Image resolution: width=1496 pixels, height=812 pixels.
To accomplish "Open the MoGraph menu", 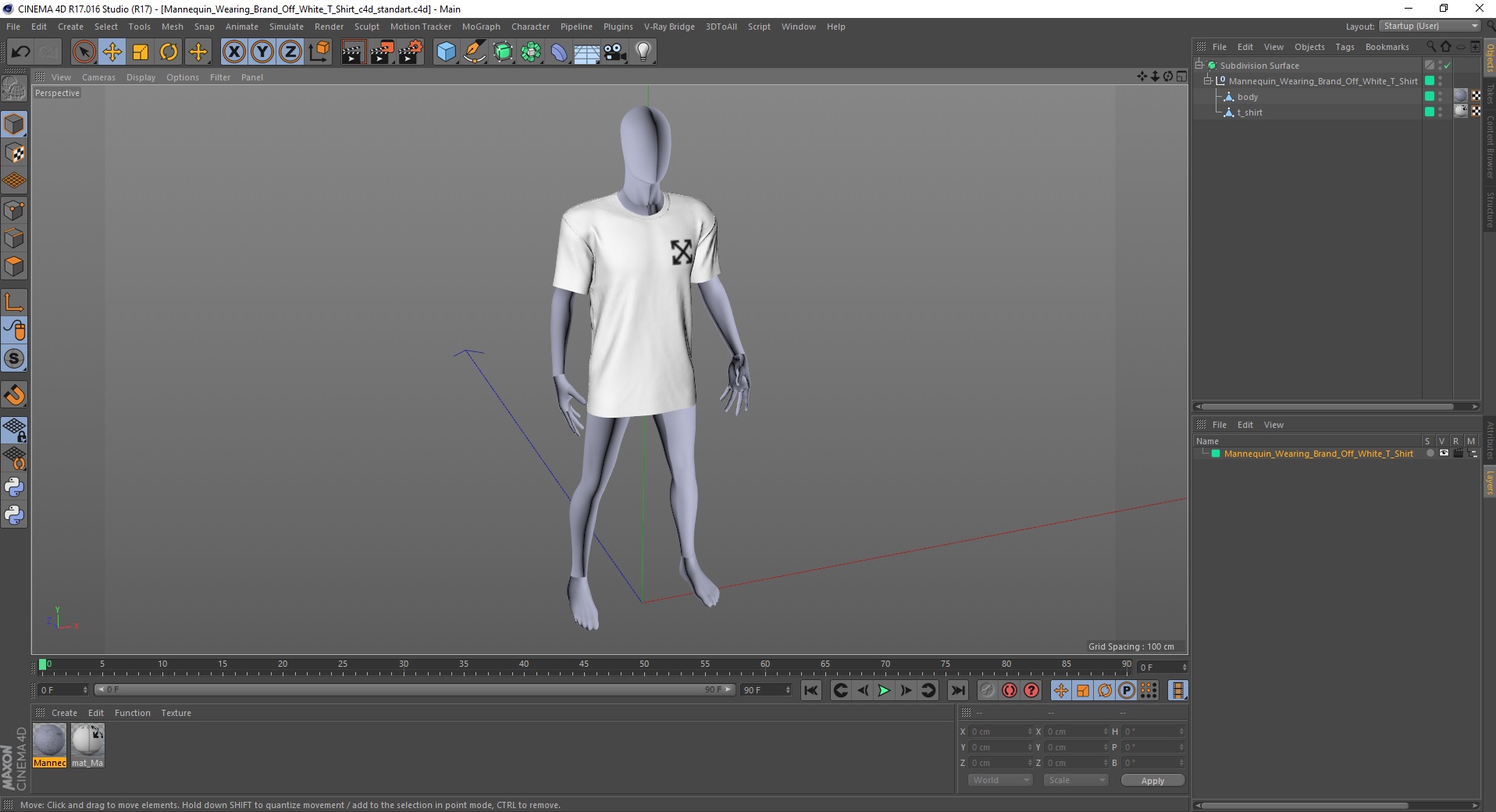I will tap(481, 27).
